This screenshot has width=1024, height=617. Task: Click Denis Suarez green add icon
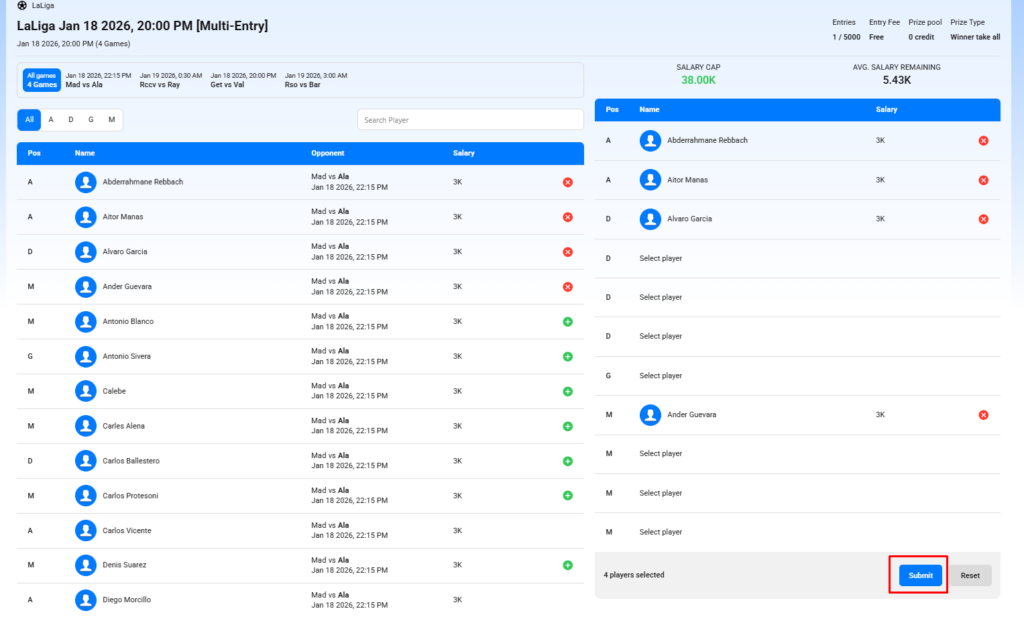click(568, 565)
